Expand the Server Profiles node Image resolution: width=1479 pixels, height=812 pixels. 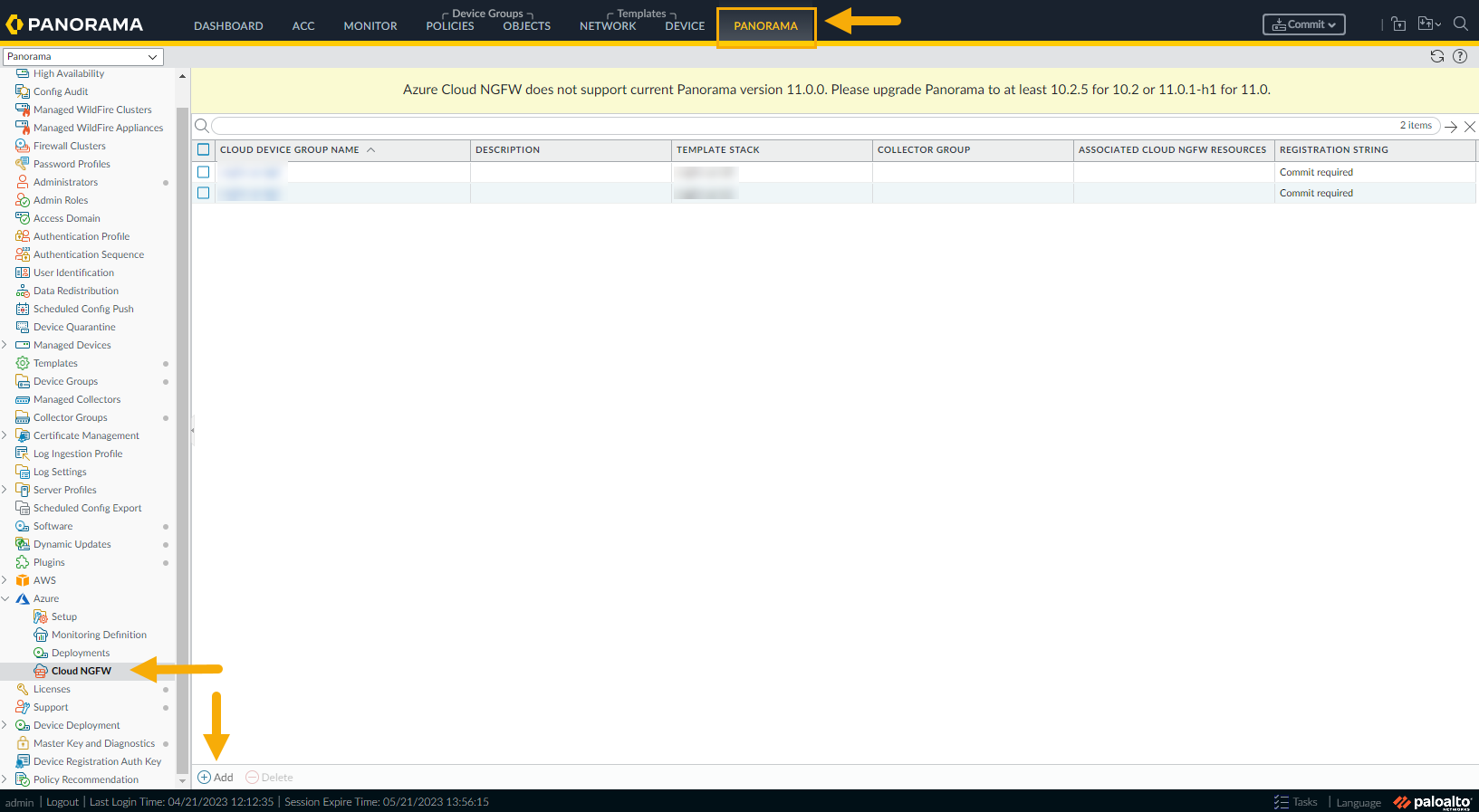tap(5, 490)
